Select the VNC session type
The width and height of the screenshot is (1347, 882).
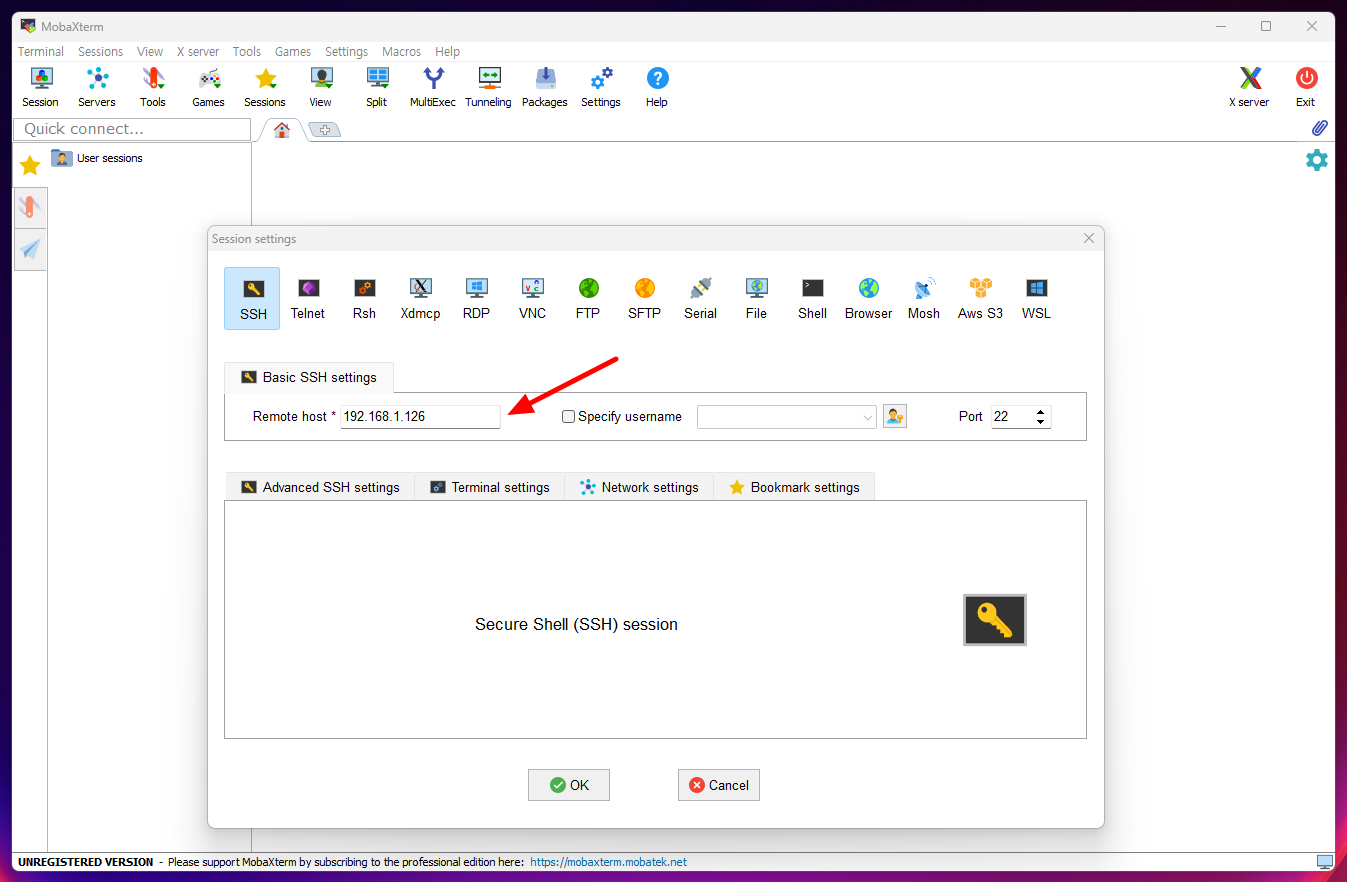pos(532,298)
